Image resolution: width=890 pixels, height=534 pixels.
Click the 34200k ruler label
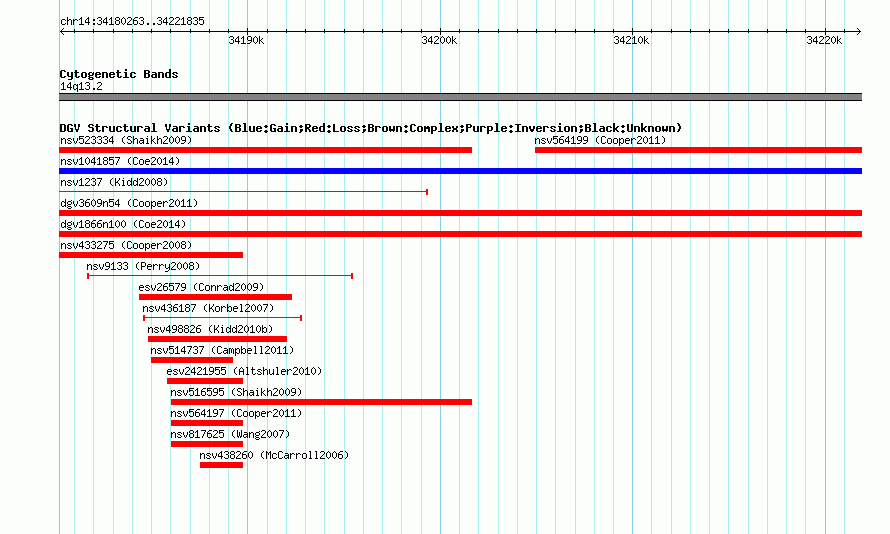[439, 40]
